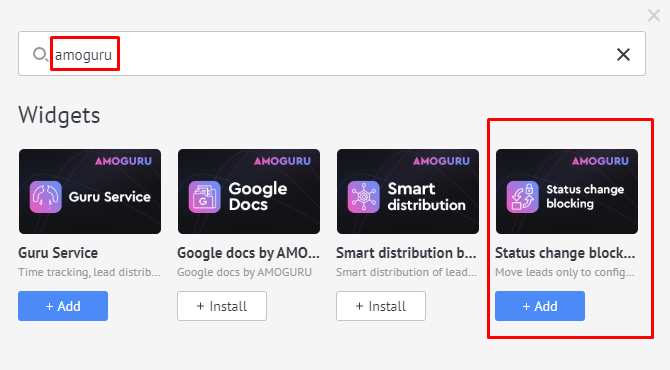Open the Smart distribution widget thumbnail
This screenshot has width=670, height=370.
(x=408, y=191)
